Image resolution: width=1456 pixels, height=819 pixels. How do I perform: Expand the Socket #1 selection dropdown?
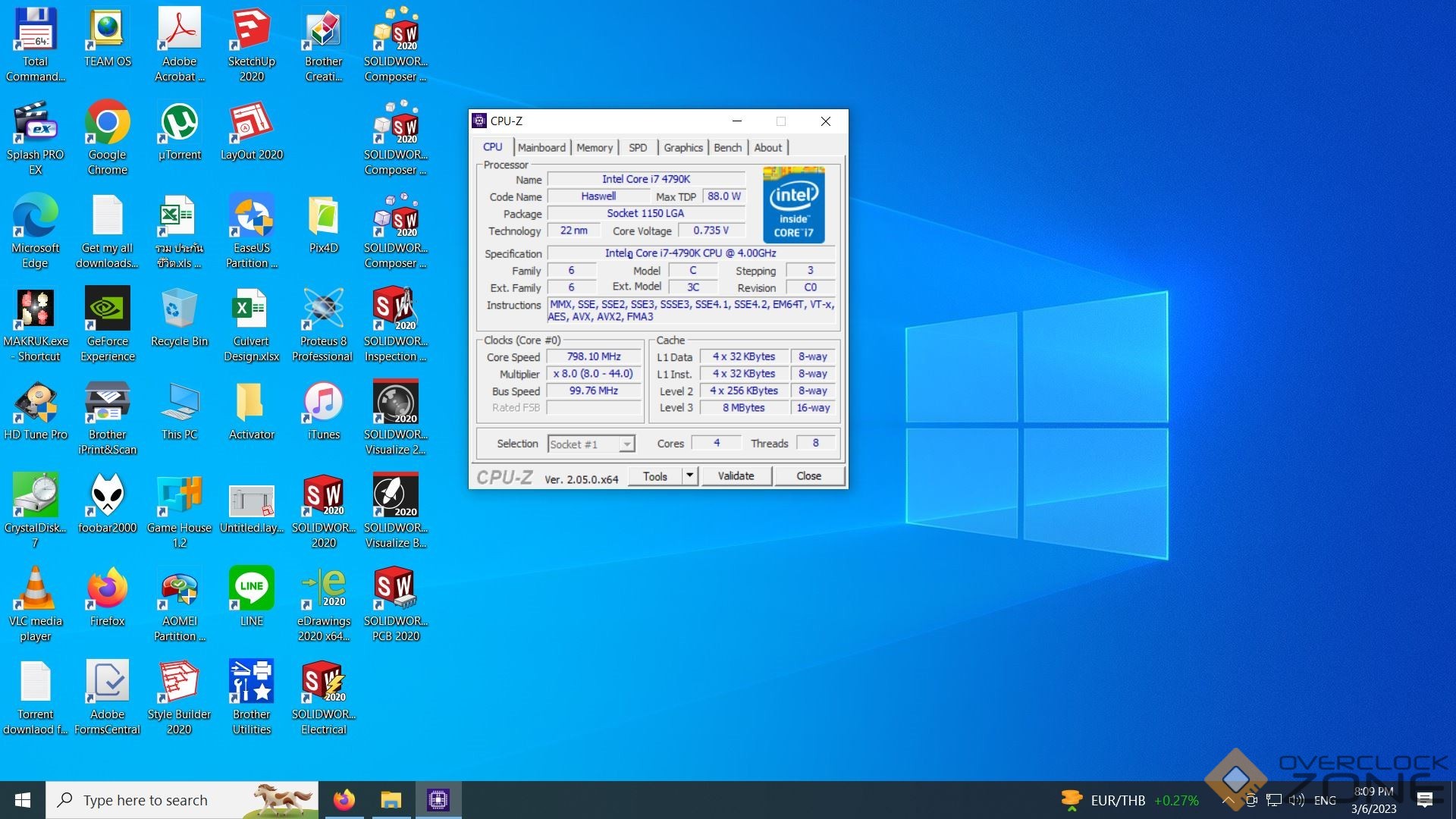(x=626, y=444)
